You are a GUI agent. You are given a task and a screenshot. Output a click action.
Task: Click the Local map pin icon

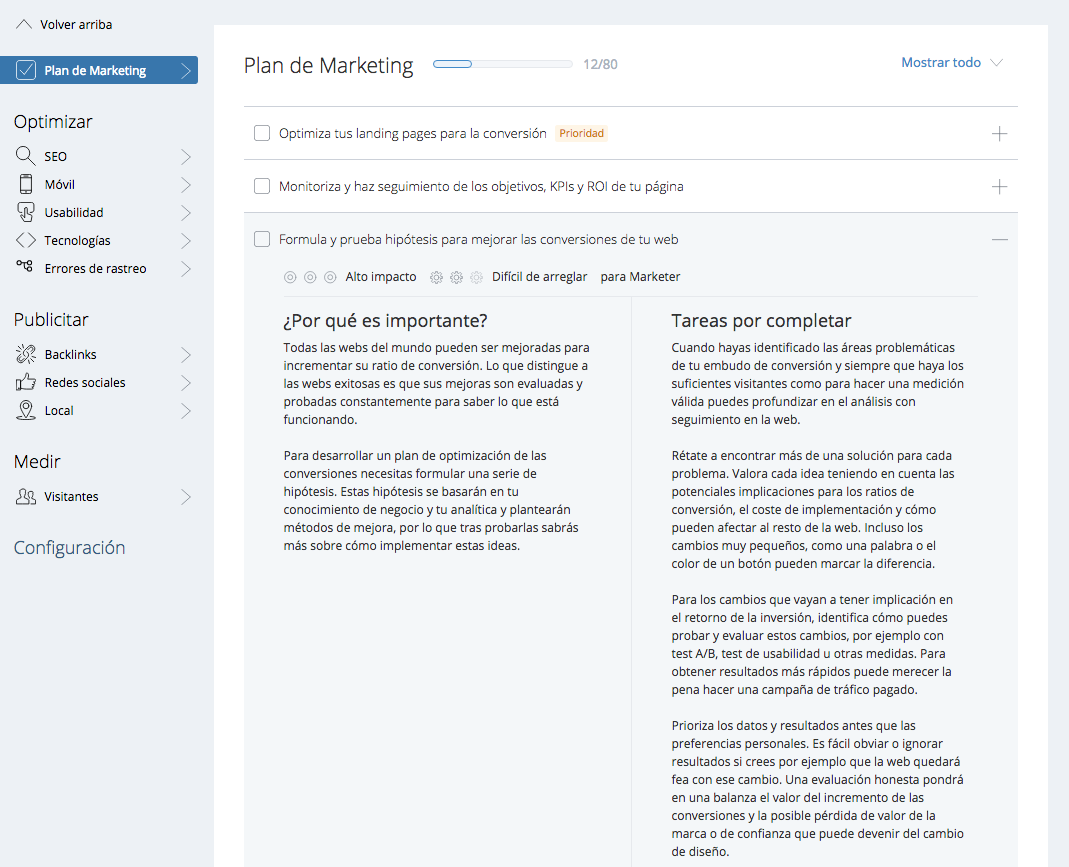tap(26, 411)
